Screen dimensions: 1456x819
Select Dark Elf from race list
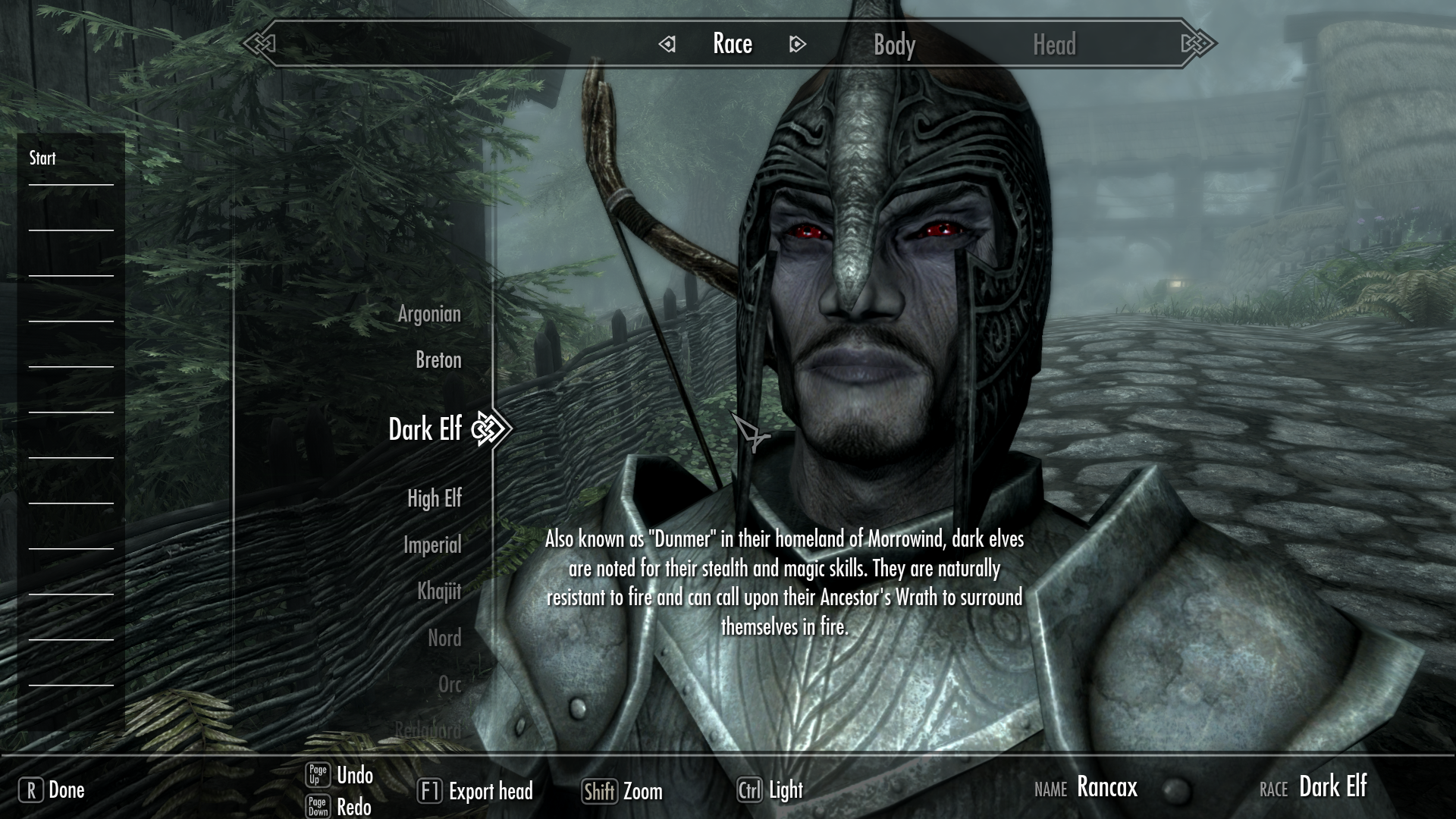pos(425,428)
